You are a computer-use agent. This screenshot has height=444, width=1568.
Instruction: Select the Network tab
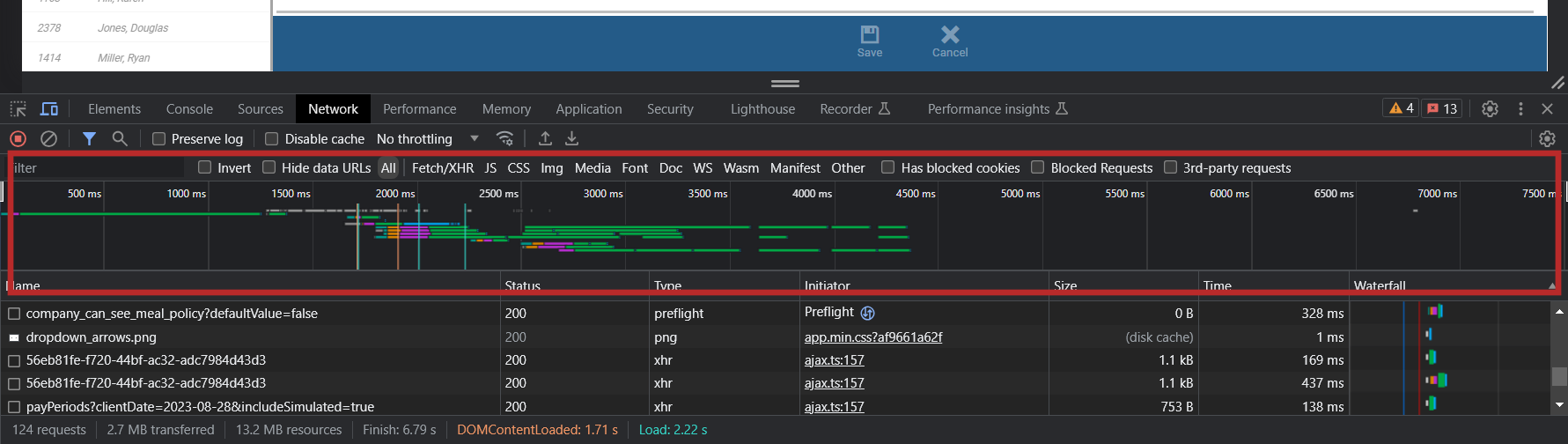coord(333,109)
